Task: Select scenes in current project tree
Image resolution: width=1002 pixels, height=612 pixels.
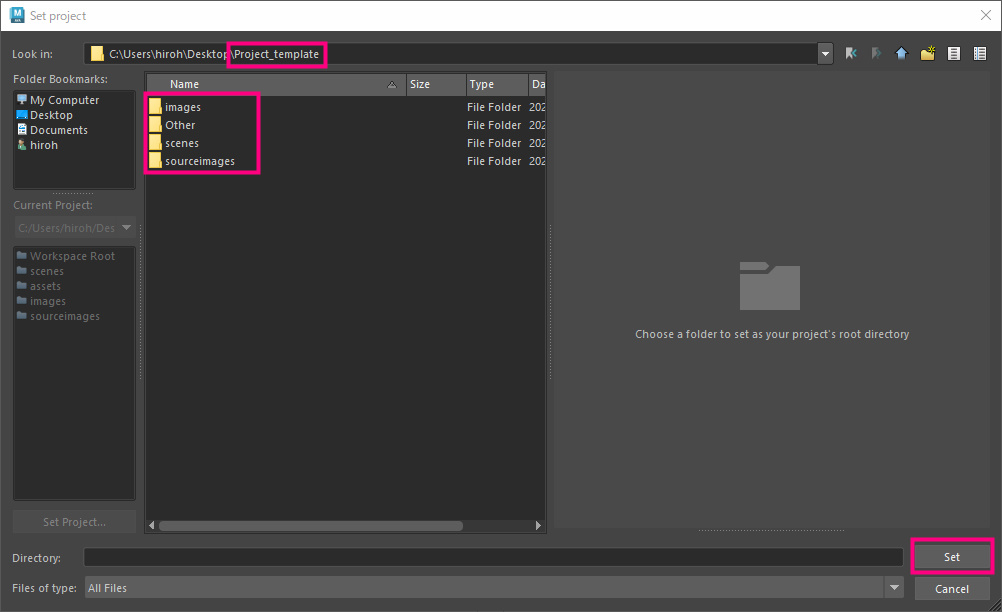Action: (x=40, y=271)
